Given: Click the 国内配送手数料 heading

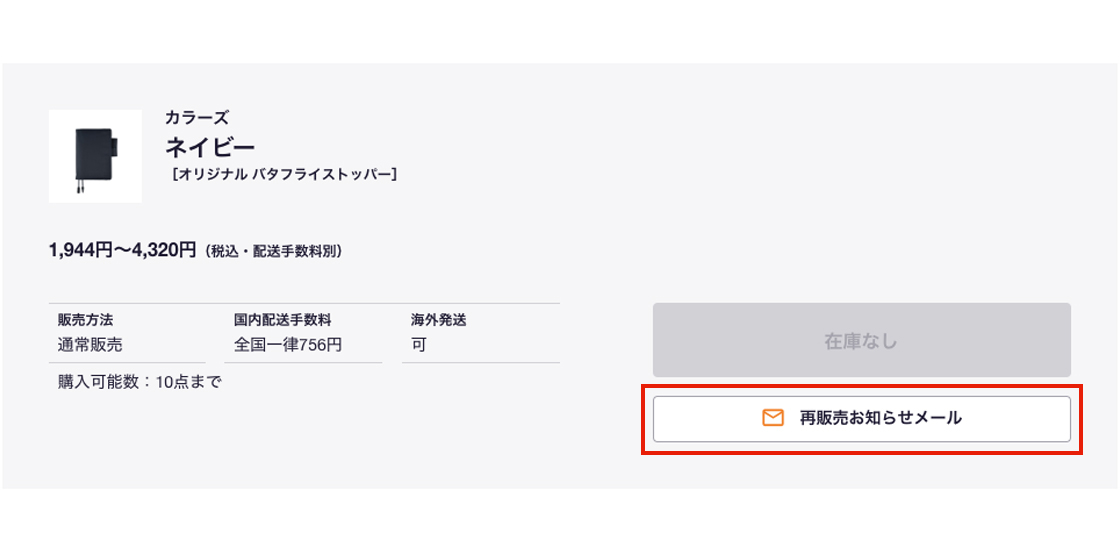Looking at the screenshot, I should pos(283,320).
